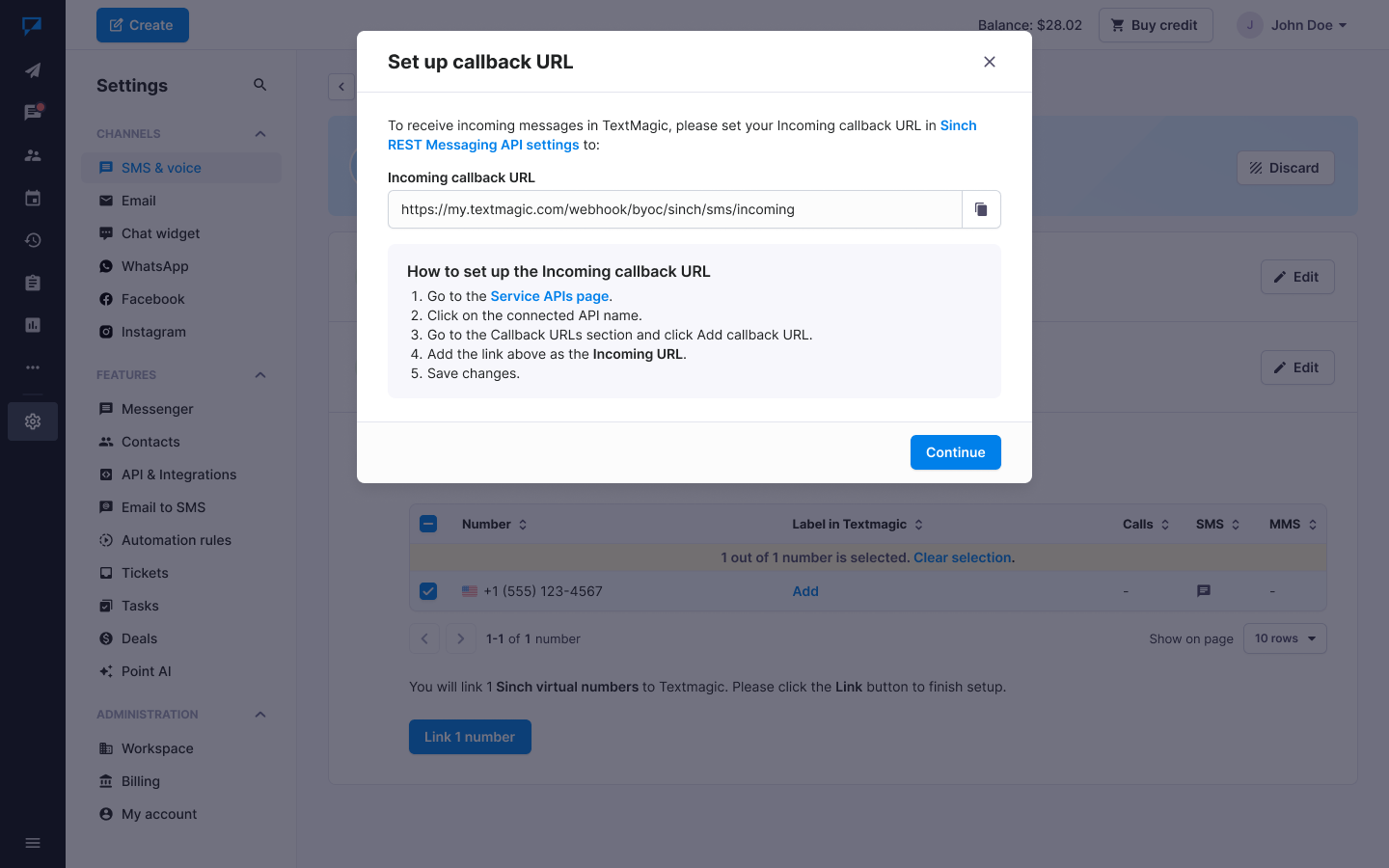This screenshot has width=1389, height=868.
Task: Open the John Doe account menu
Action: point(1293,25)
